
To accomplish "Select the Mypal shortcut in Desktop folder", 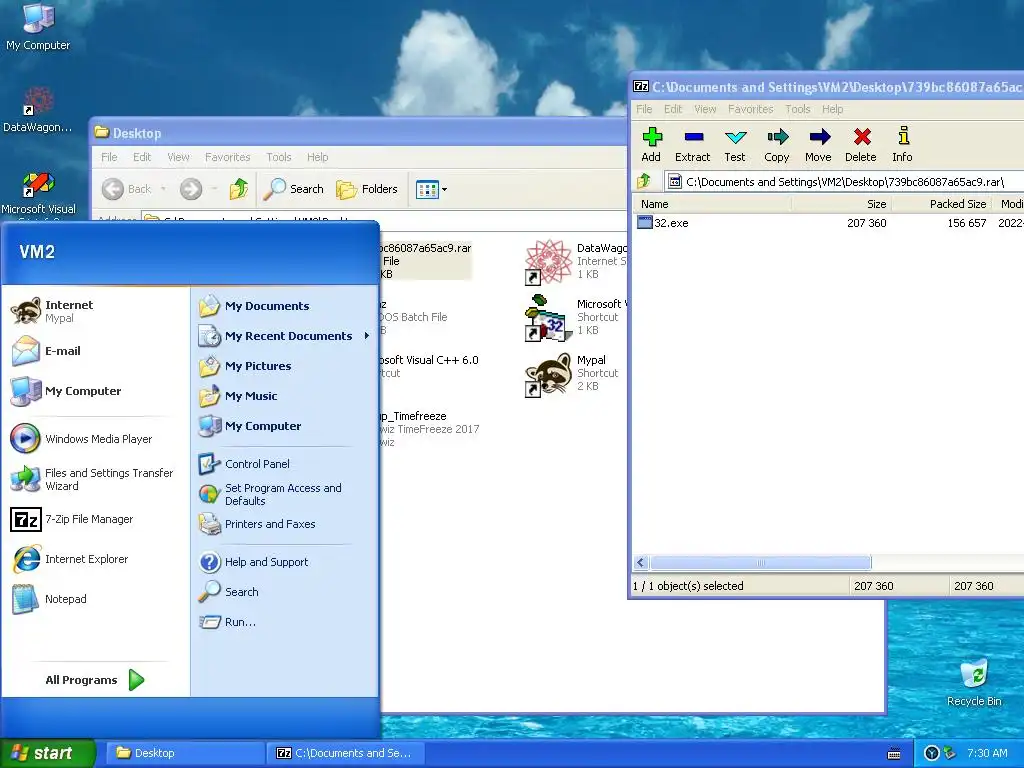I will tap(573, 374).
